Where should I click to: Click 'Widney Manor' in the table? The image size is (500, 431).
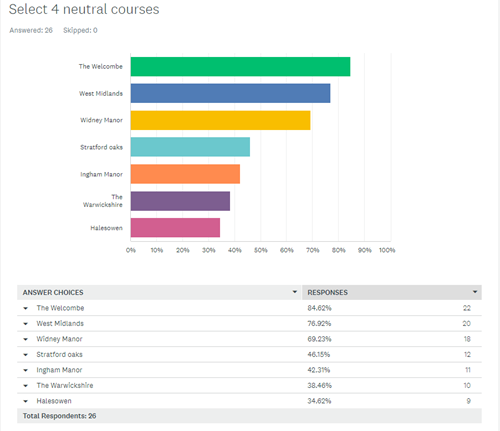click(59, 339)
